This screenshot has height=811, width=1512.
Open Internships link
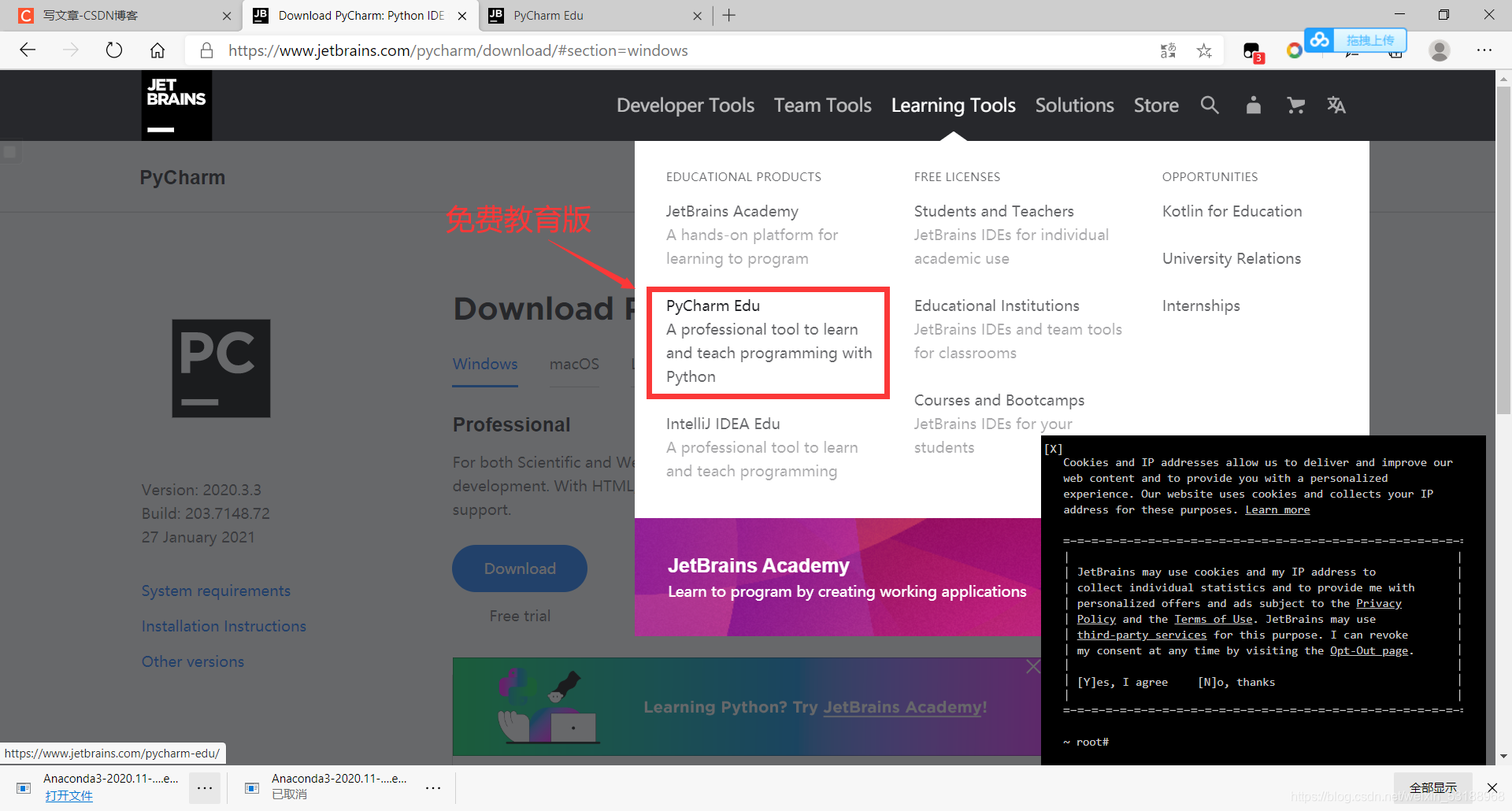(x=1201, y=306)
